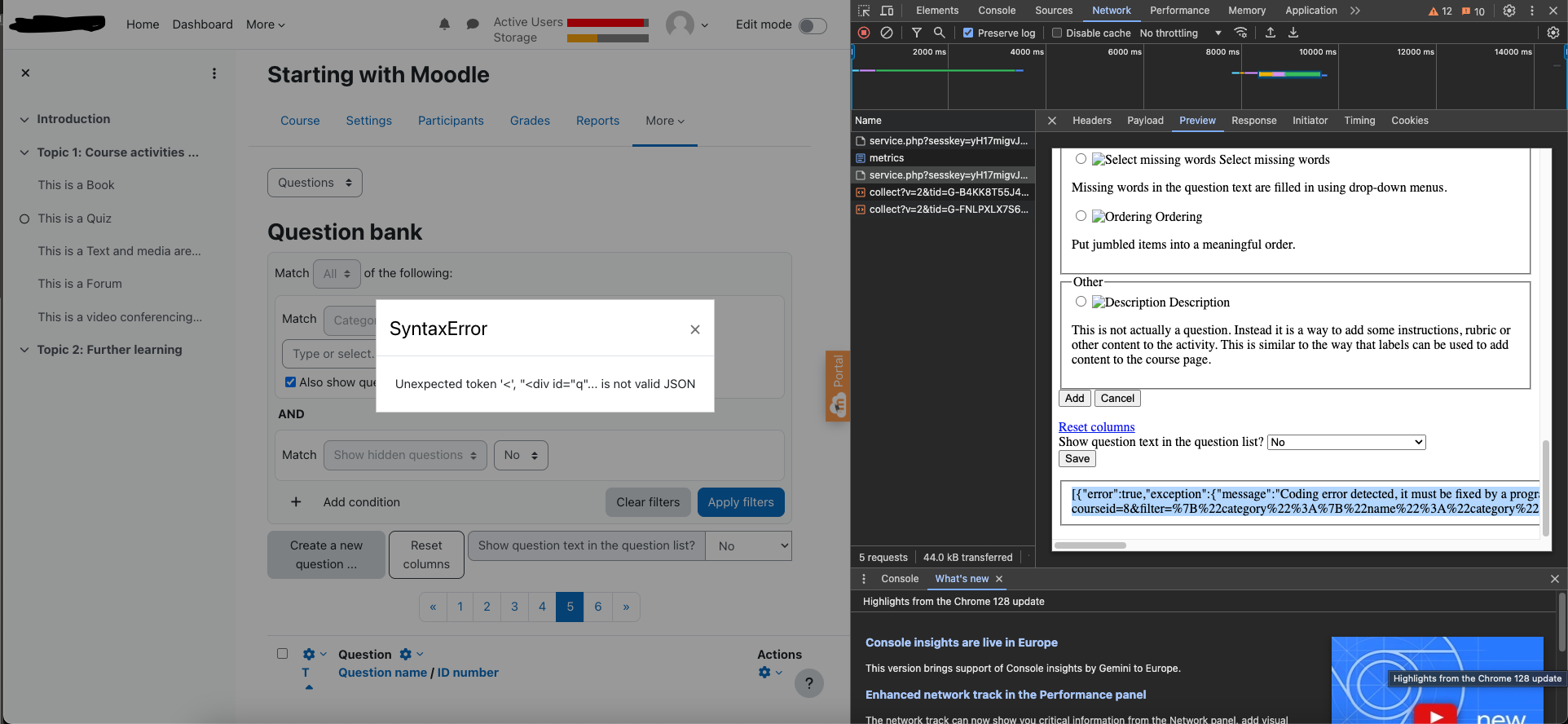Go to question page 6
The image size is (1568, 724).
(x=598, y=607)
